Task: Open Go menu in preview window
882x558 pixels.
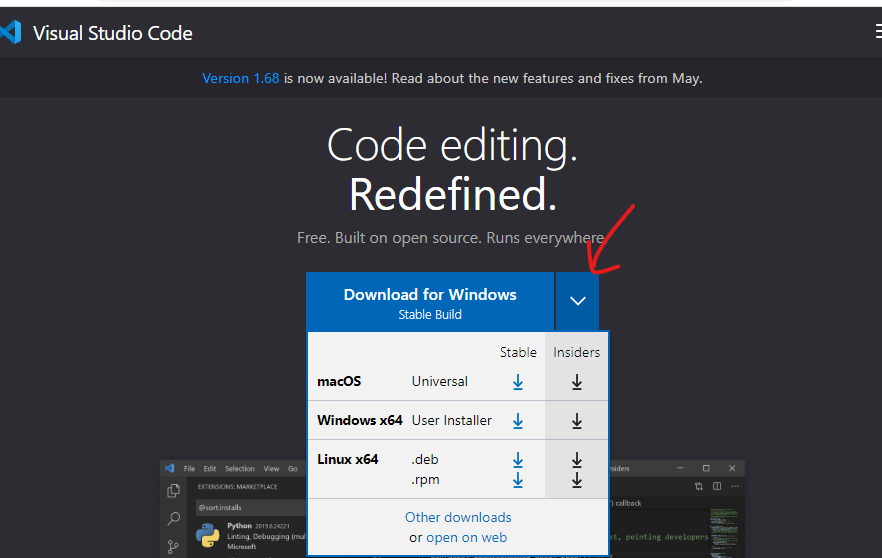Action: pyautogui.click(x=293, y=469)
